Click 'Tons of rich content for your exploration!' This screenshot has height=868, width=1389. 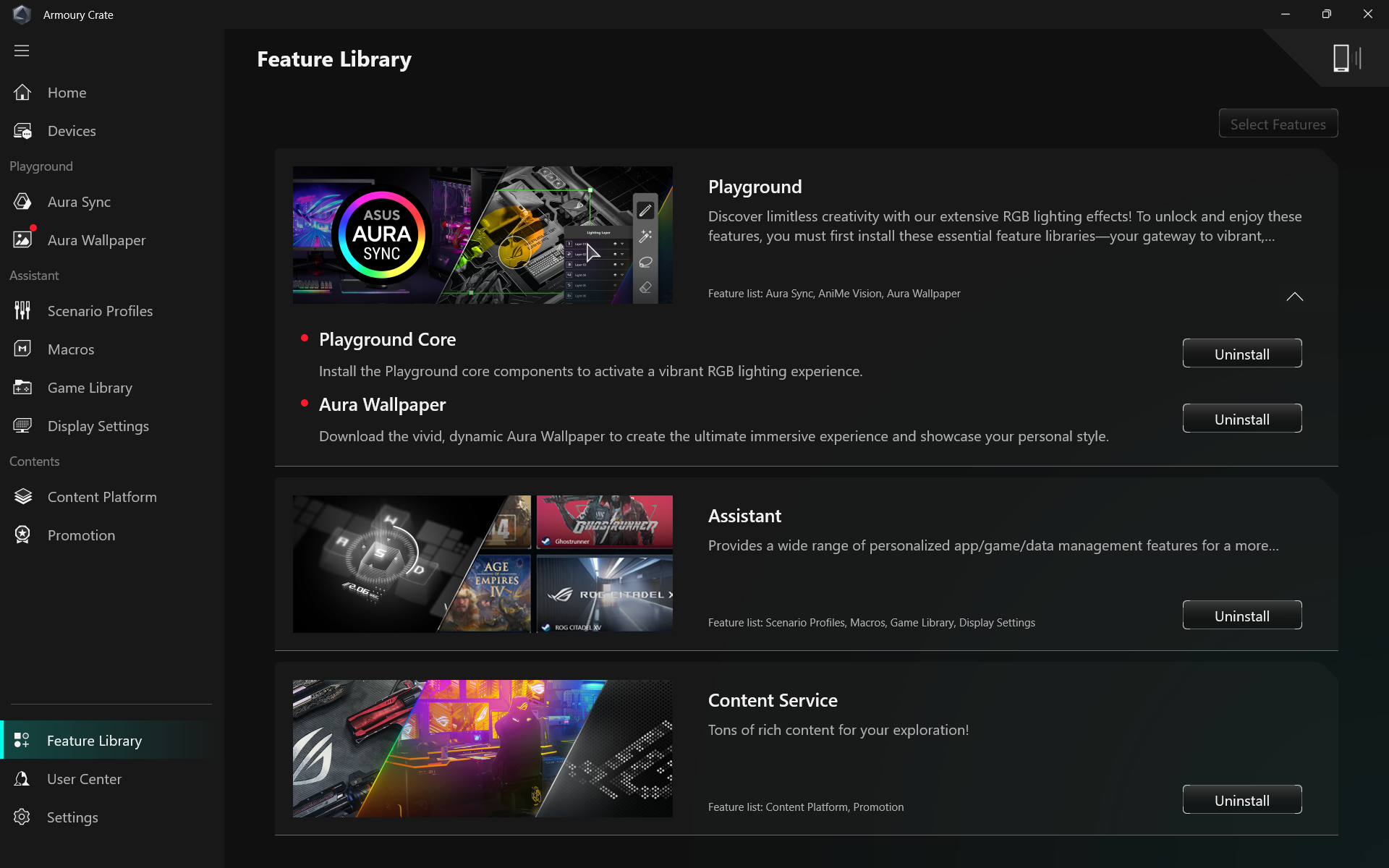(838, 730)
